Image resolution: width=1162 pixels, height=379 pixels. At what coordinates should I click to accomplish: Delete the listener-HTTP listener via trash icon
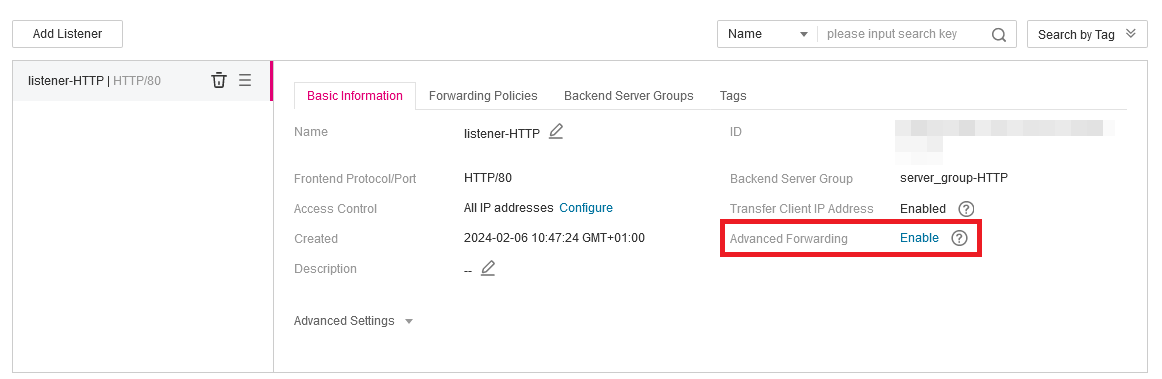coord(219,80)
